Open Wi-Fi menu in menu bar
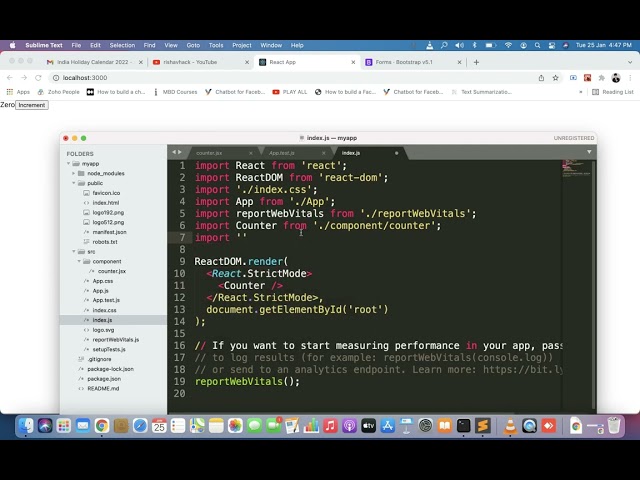640x480 pixels. coord(508,45)
